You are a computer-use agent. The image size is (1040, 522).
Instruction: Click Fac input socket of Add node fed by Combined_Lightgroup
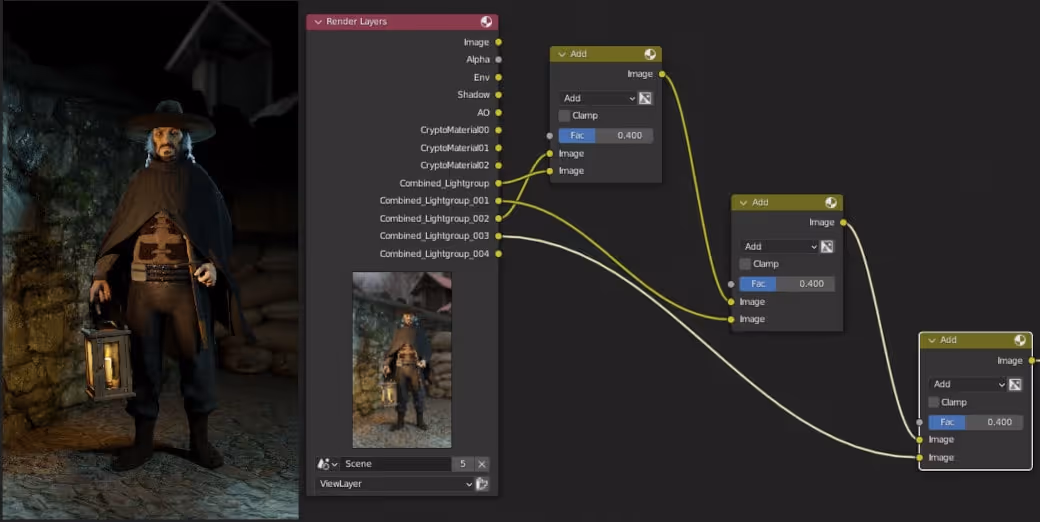(x=550, y=135)
